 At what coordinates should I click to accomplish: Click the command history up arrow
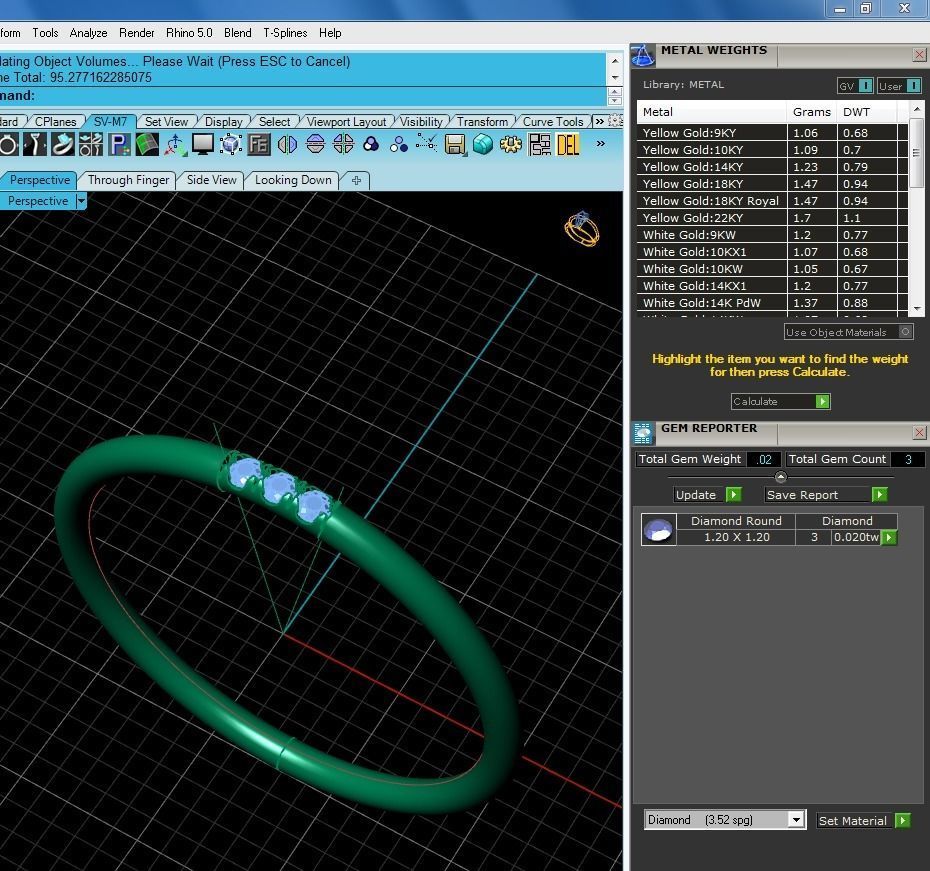pyautogui.click(x=615, y=61)
